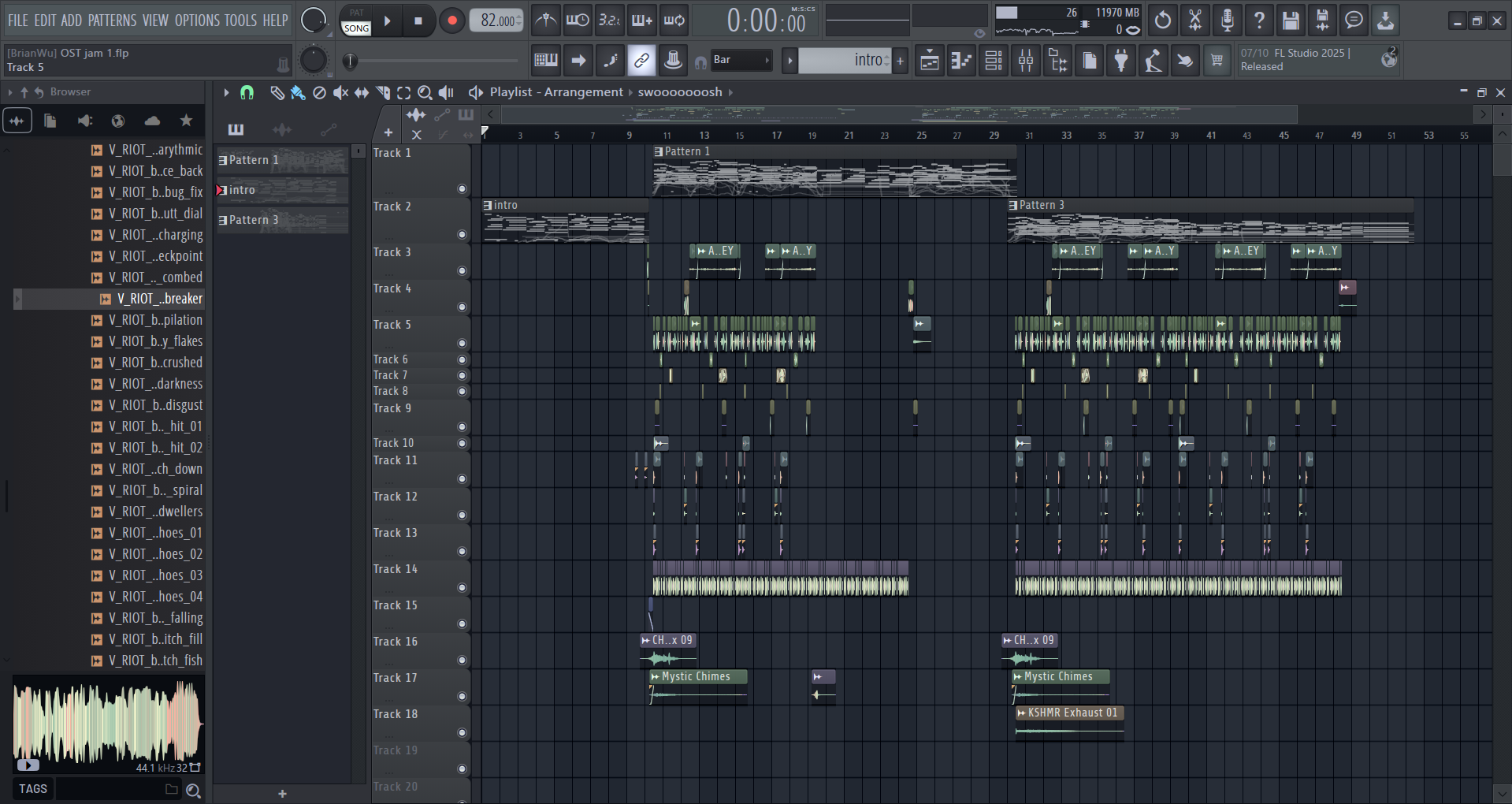Open the Channel rack window
1512x804 pixels.
994,61
